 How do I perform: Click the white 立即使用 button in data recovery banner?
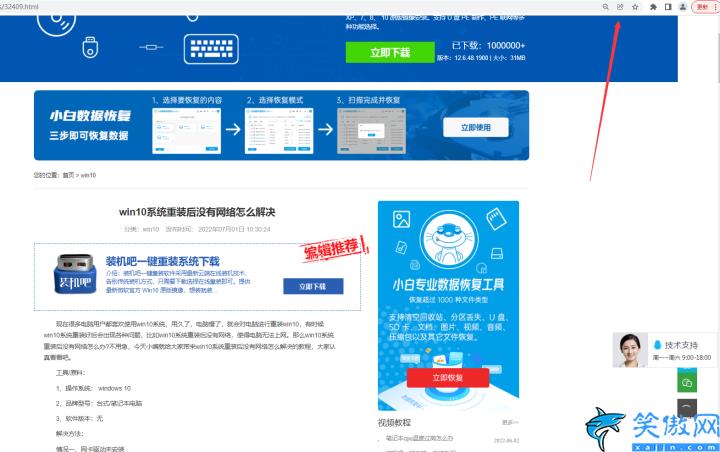point(476,127)
